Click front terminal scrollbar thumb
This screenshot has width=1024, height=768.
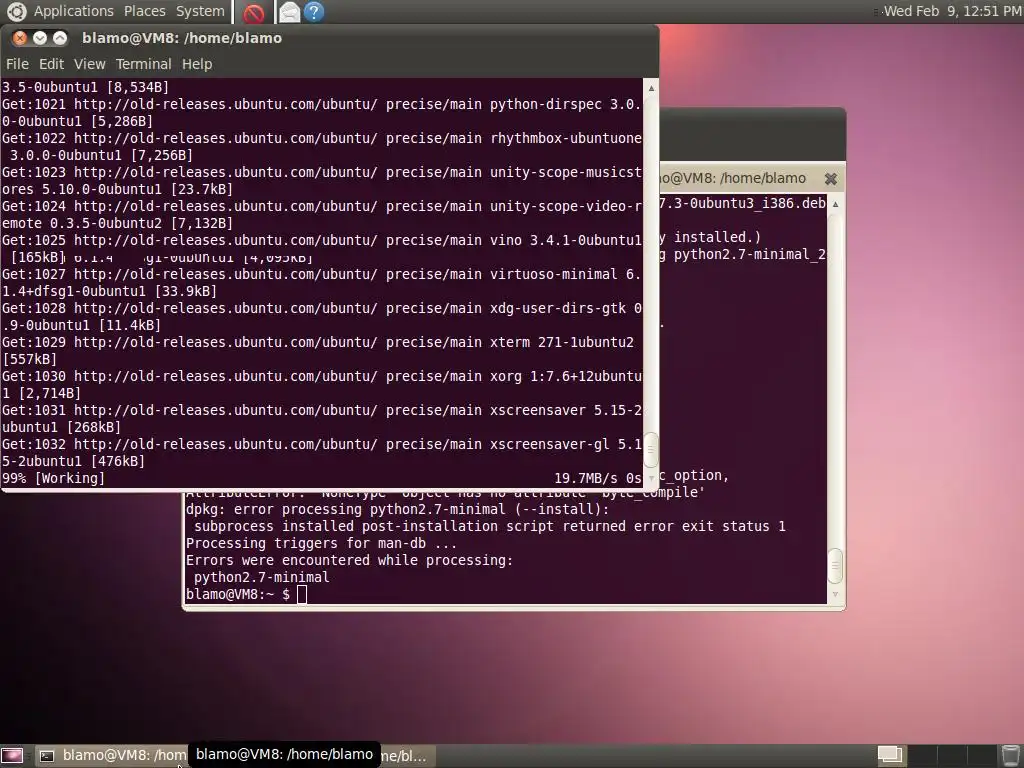tap(650, 450)
